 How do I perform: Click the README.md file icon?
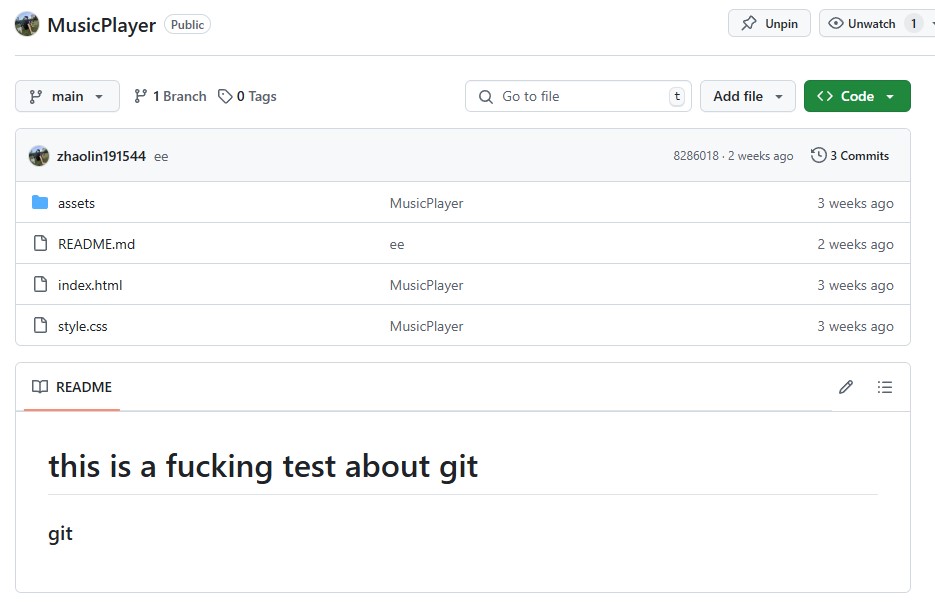[x=40, y=244]
